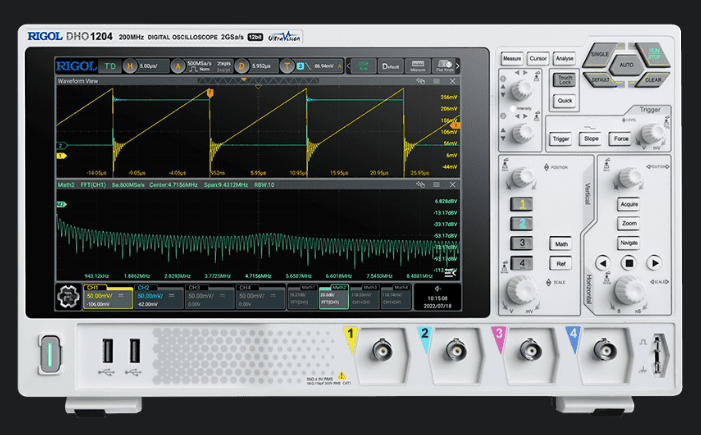Toggle the RUN/STOP hardware key

pyautogui.click(x=654, y=55)
